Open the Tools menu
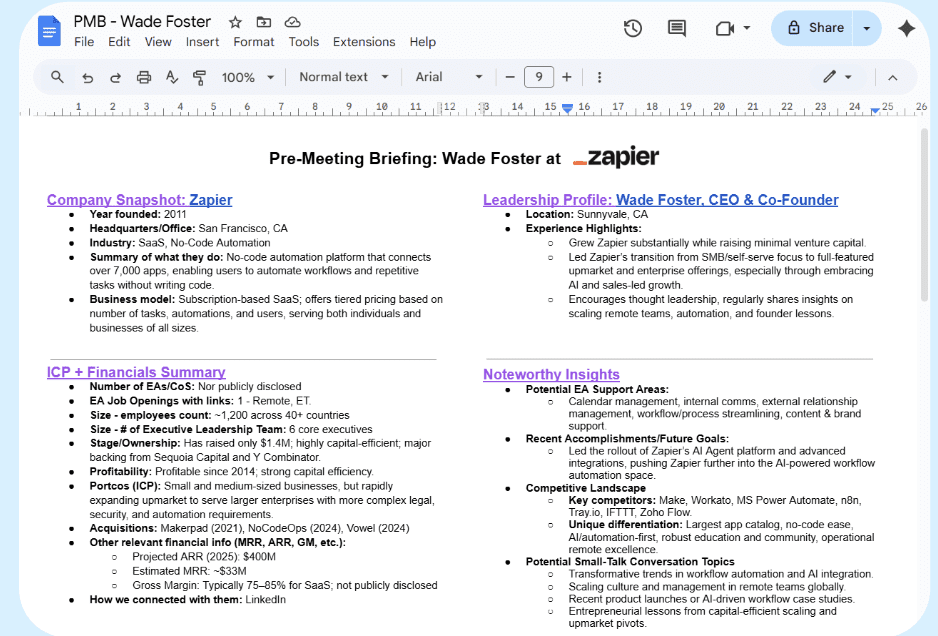This screenshot has width=938, height=636. click(303, 42)
